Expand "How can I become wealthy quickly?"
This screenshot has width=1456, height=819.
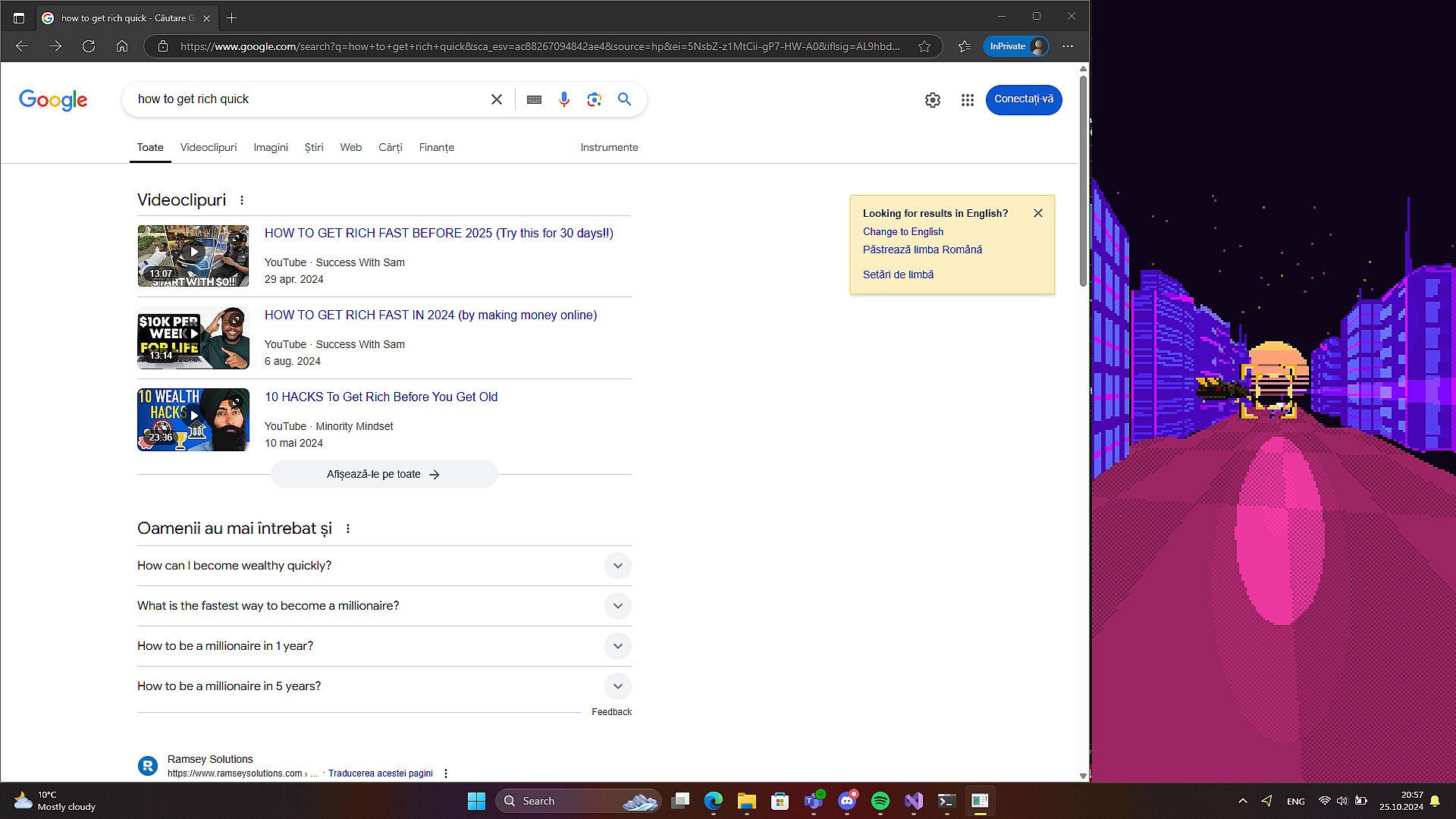(617, 566)
